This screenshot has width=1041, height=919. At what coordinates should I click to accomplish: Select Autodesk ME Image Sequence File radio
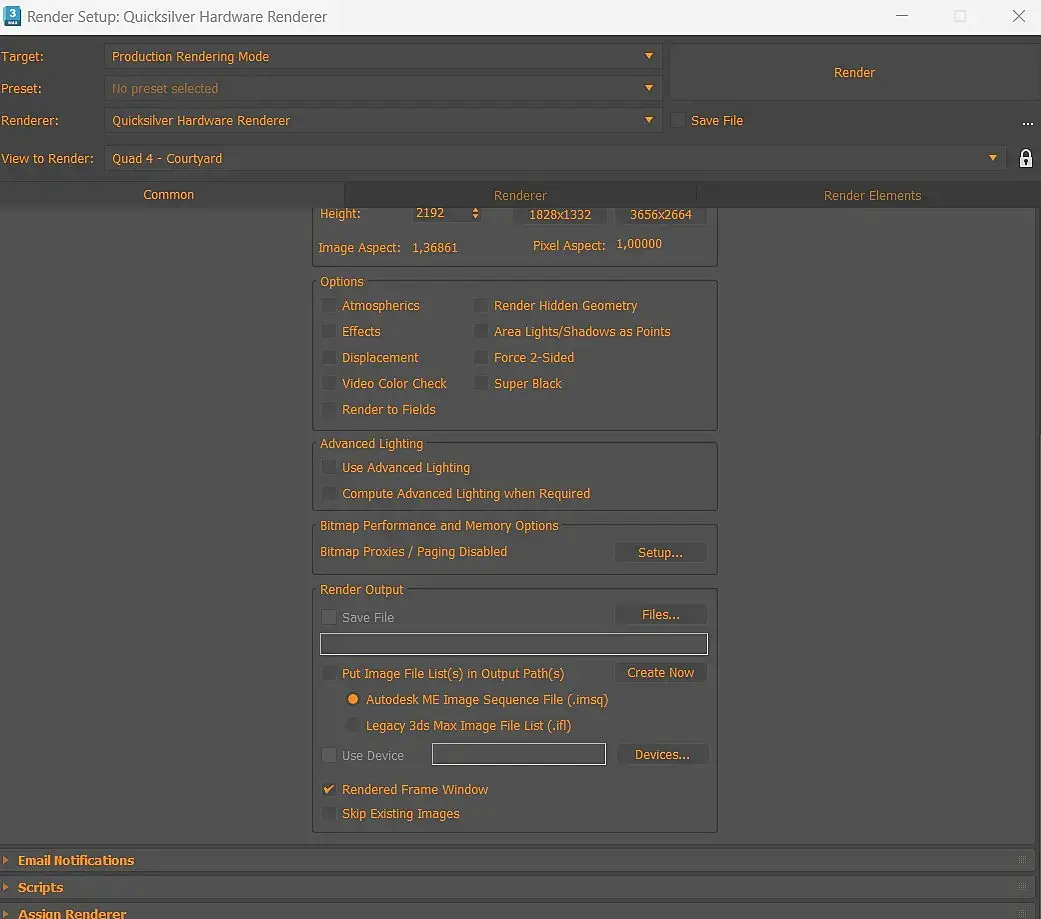[x=353, y=699]
